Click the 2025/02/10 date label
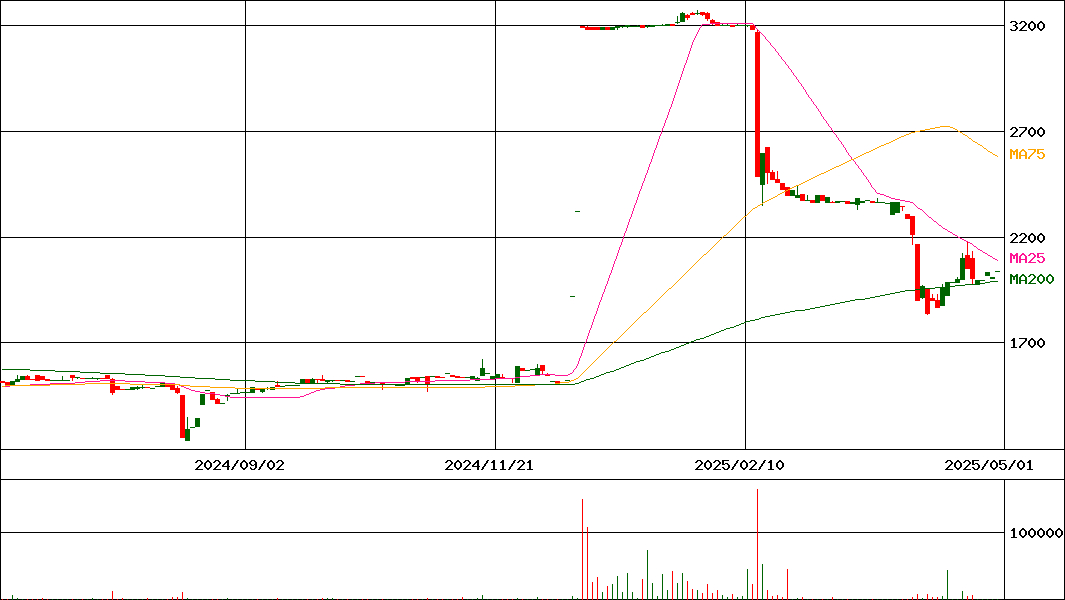This screenshot has height=600, width=1065. pos(740,465)
